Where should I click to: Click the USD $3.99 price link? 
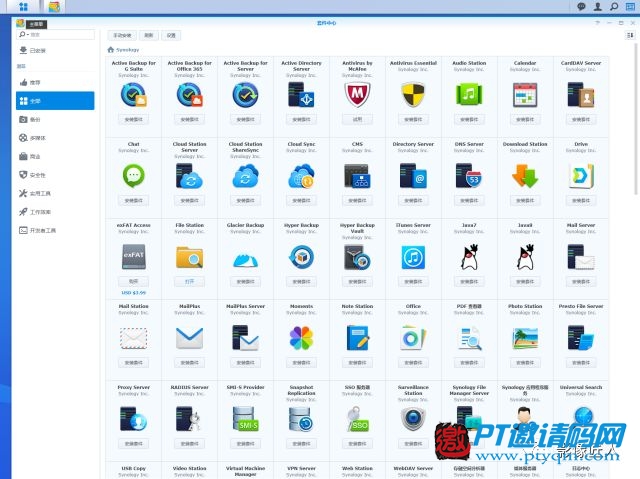(x=133, y=293)
